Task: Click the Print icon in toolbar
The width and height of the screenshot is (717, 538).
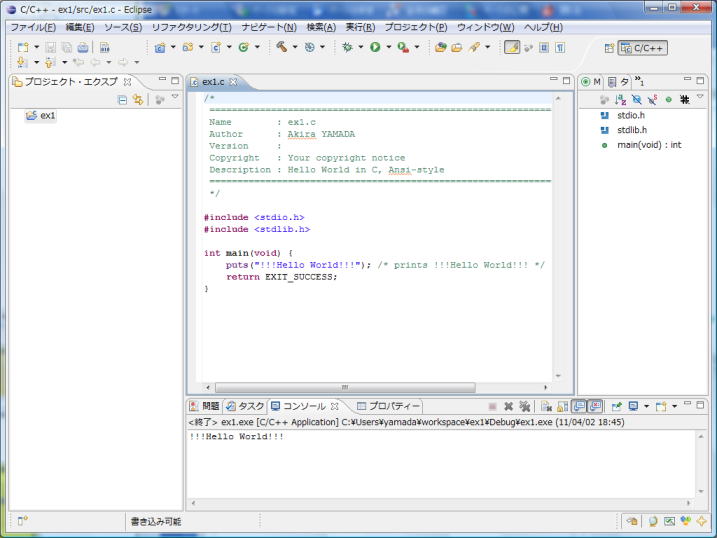Action: pos(83,47)
